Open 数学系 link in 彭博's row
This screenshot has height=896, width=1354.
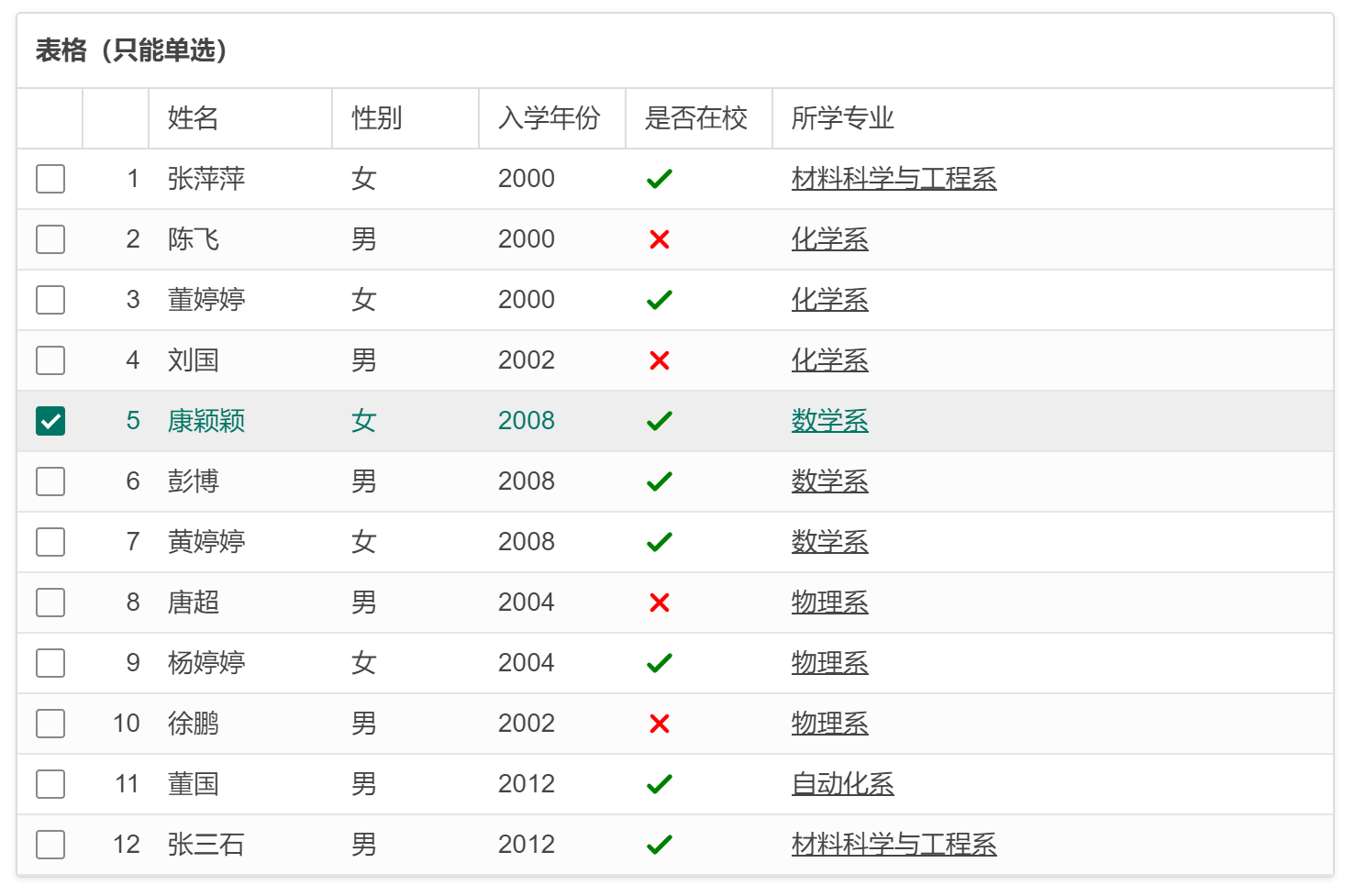coord(830,481)
